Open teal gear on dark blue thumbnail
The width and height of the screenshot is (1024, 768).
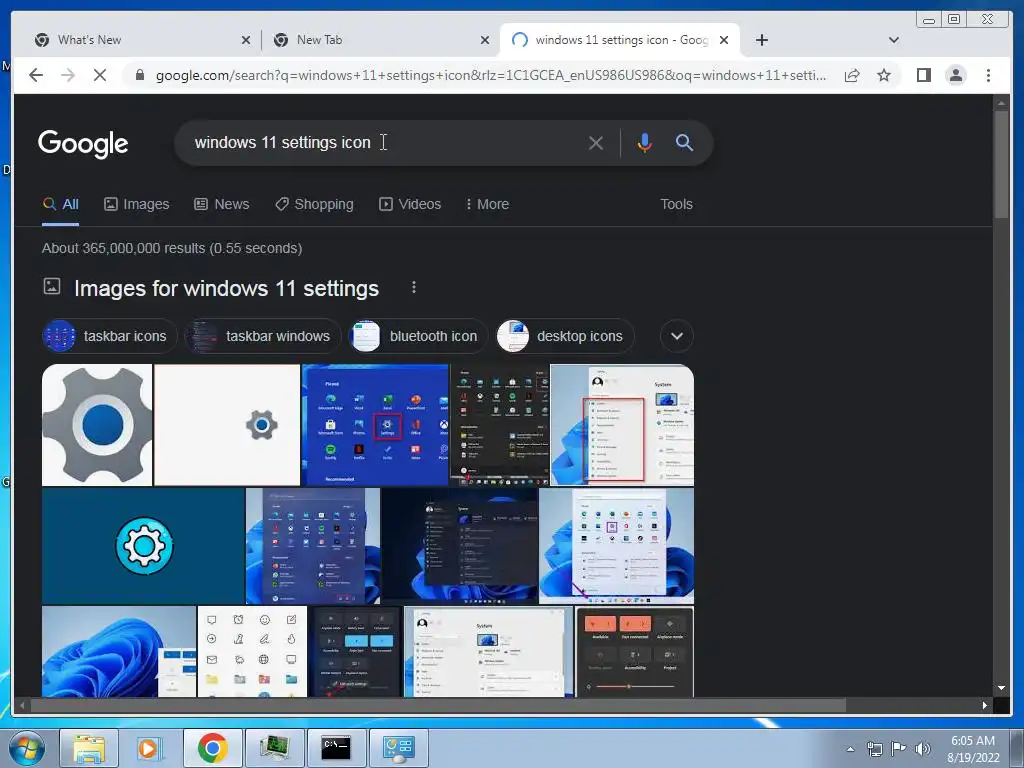(x=143, y=546)
